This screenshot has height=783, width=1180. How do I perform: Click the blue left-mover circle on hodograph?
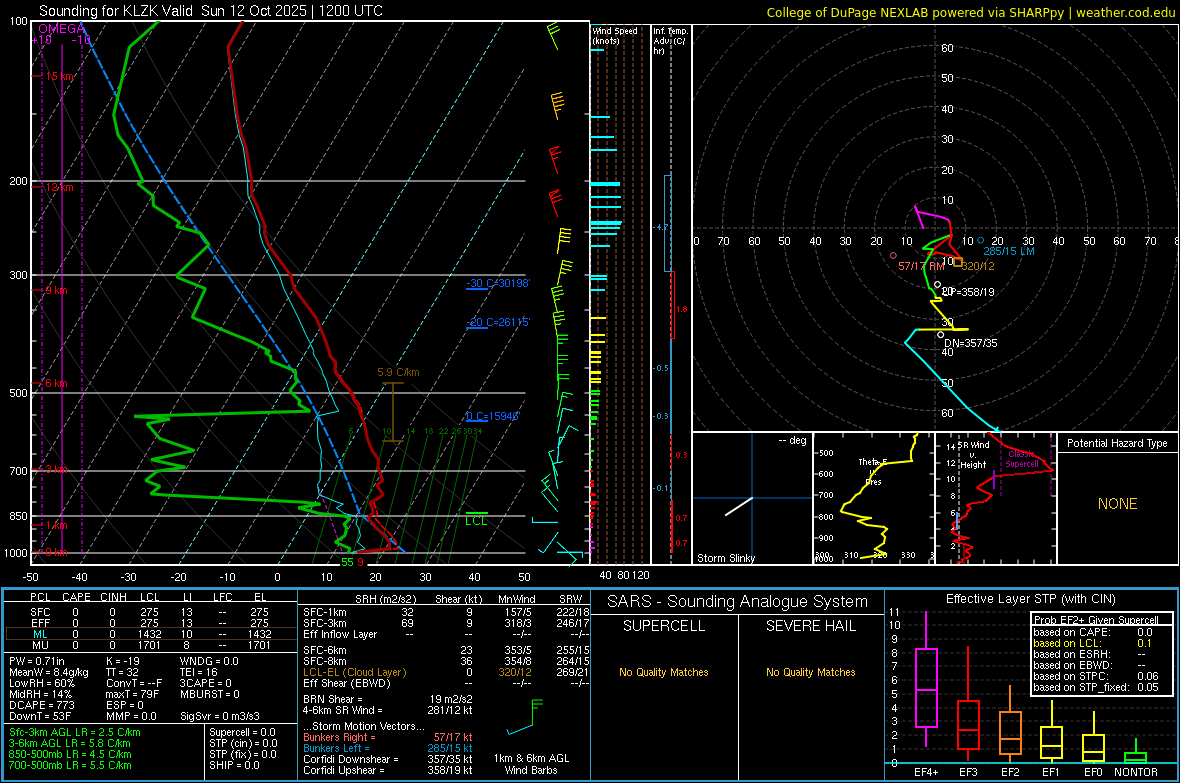pos(981,240)
